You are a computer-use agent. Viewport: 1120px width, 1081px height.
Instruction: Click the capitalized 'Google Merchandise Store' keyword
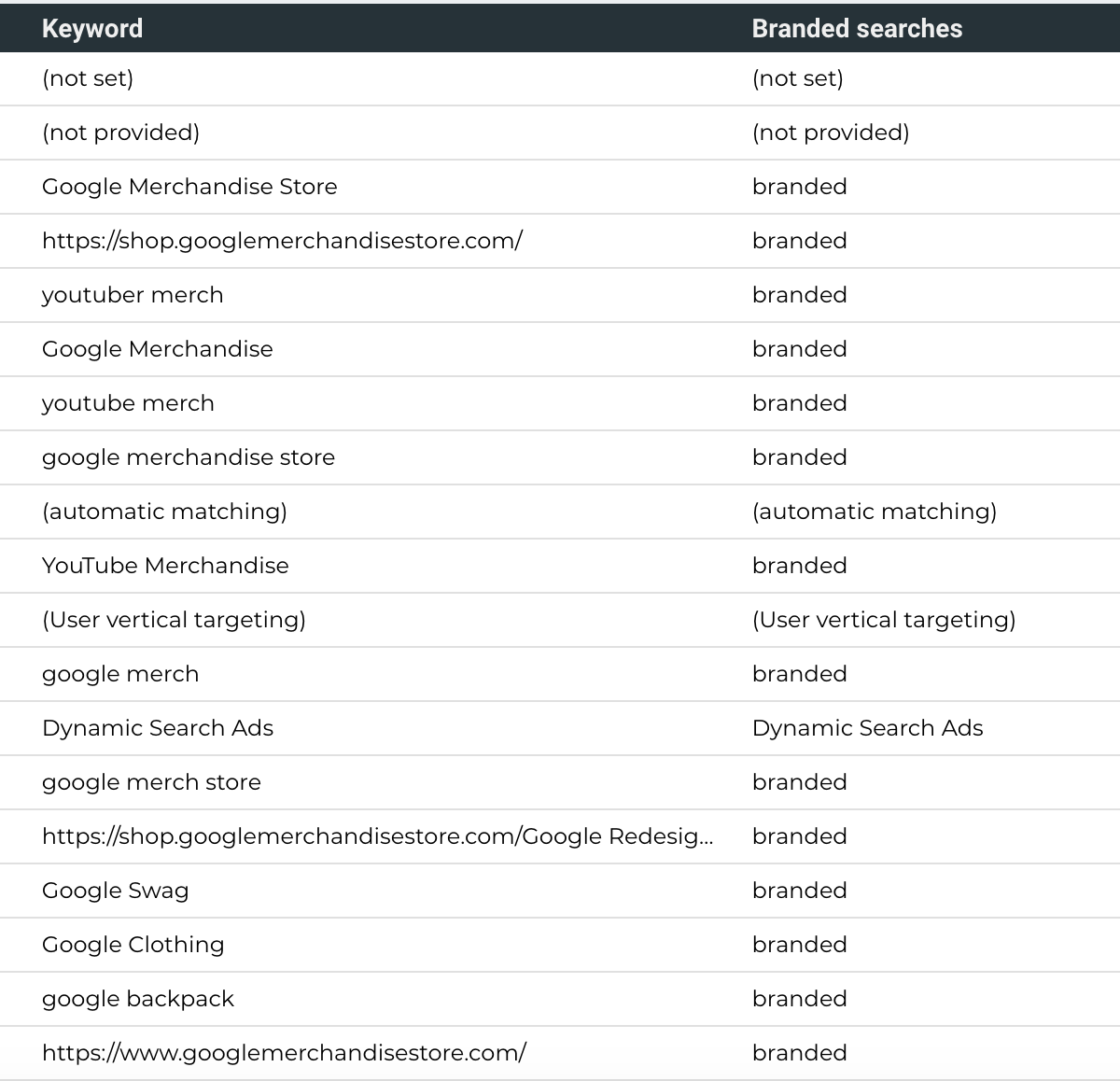[189, 187]
